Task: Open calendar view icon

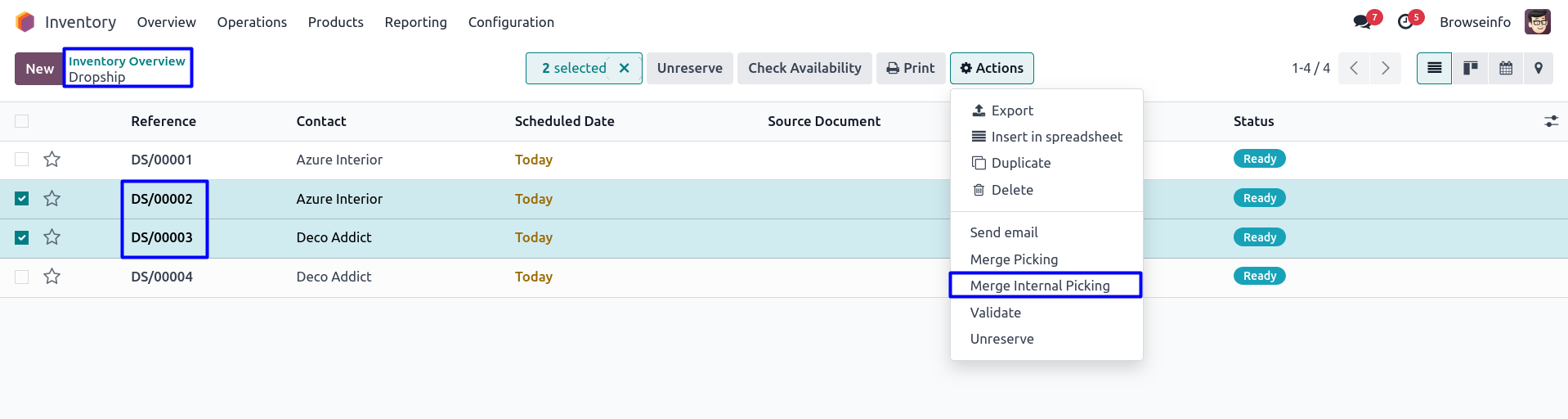Action: click(1505, 68)
